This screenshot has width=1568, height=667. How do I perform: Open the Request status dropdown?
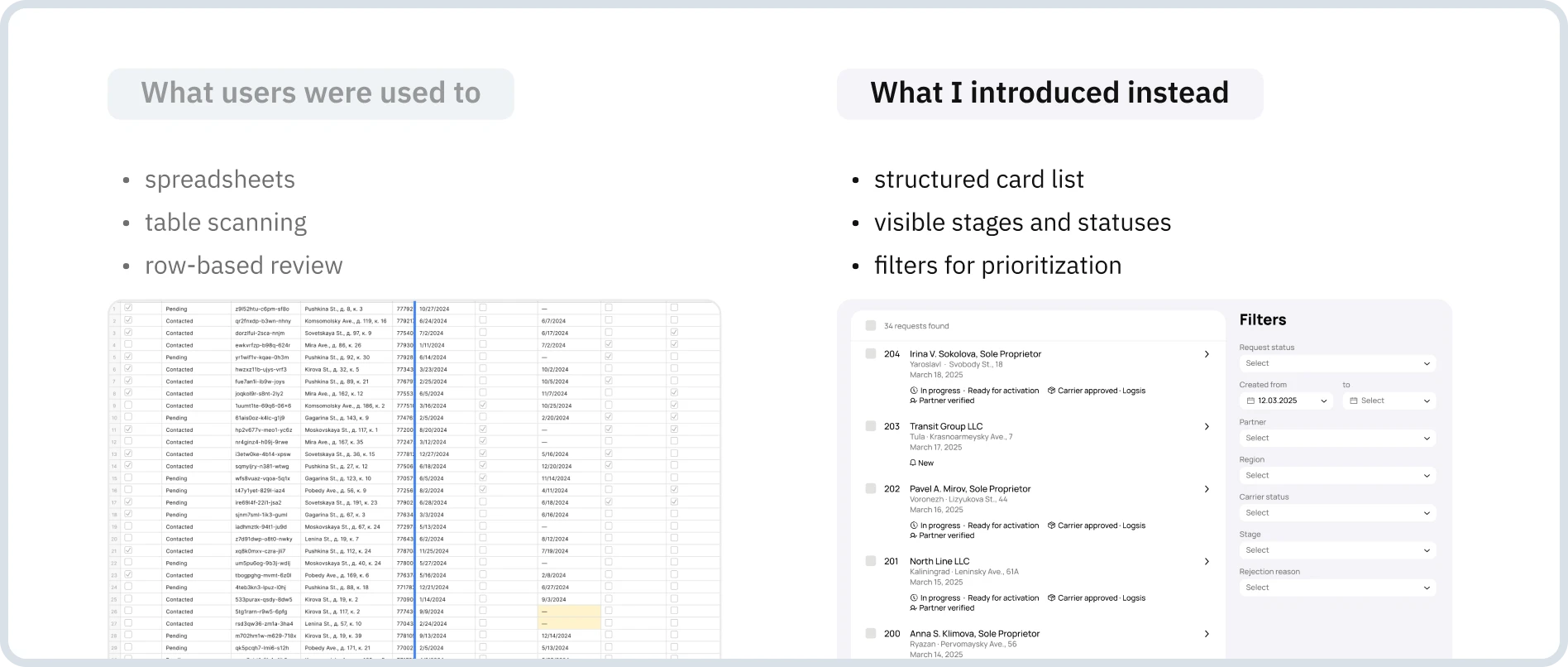1337,363
